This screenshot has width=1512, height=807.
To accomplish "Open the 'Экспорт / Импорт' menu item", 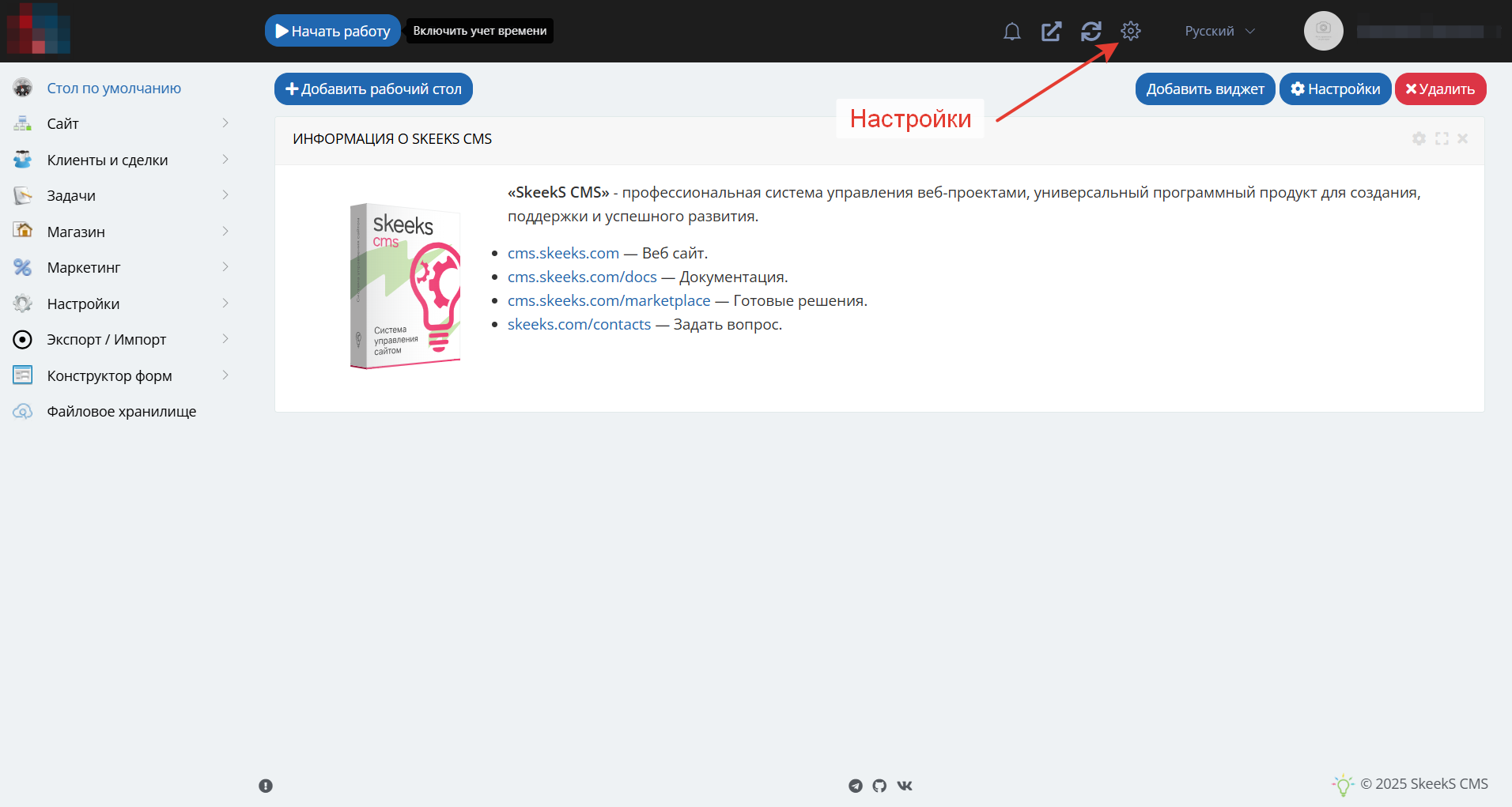I will click(106, 339).
